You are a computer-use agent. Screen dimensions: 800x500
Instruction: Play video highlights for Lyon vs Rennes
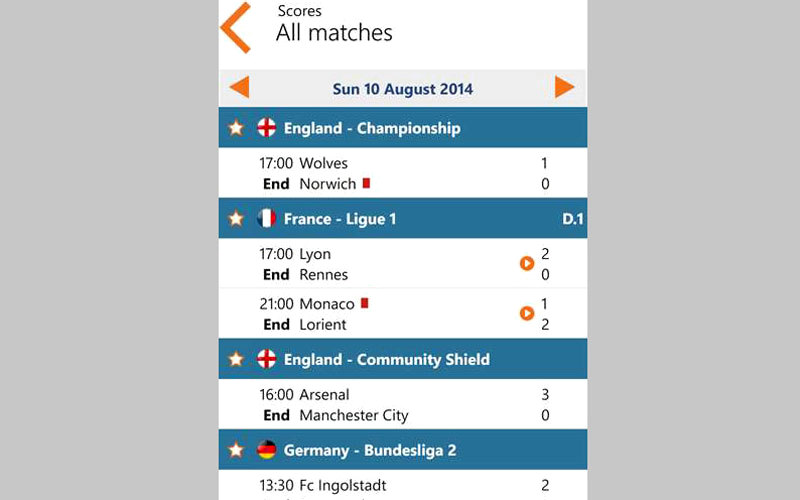pyautogui.click(x=527, y=264)
